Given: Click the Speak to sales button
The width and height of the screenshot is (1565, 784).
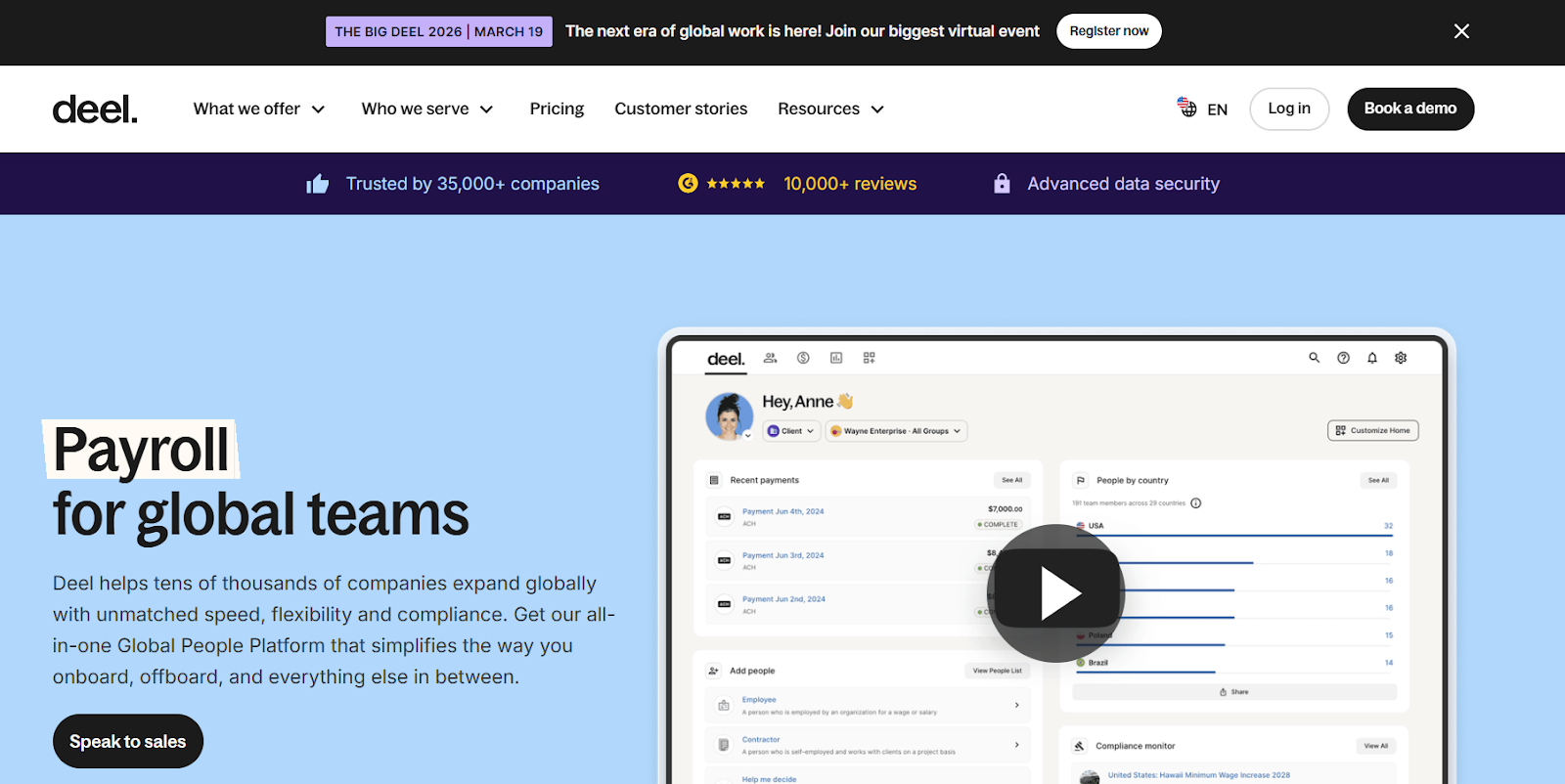Looking at the screenshot, I should pyautogui.click(x=128, y=741).
